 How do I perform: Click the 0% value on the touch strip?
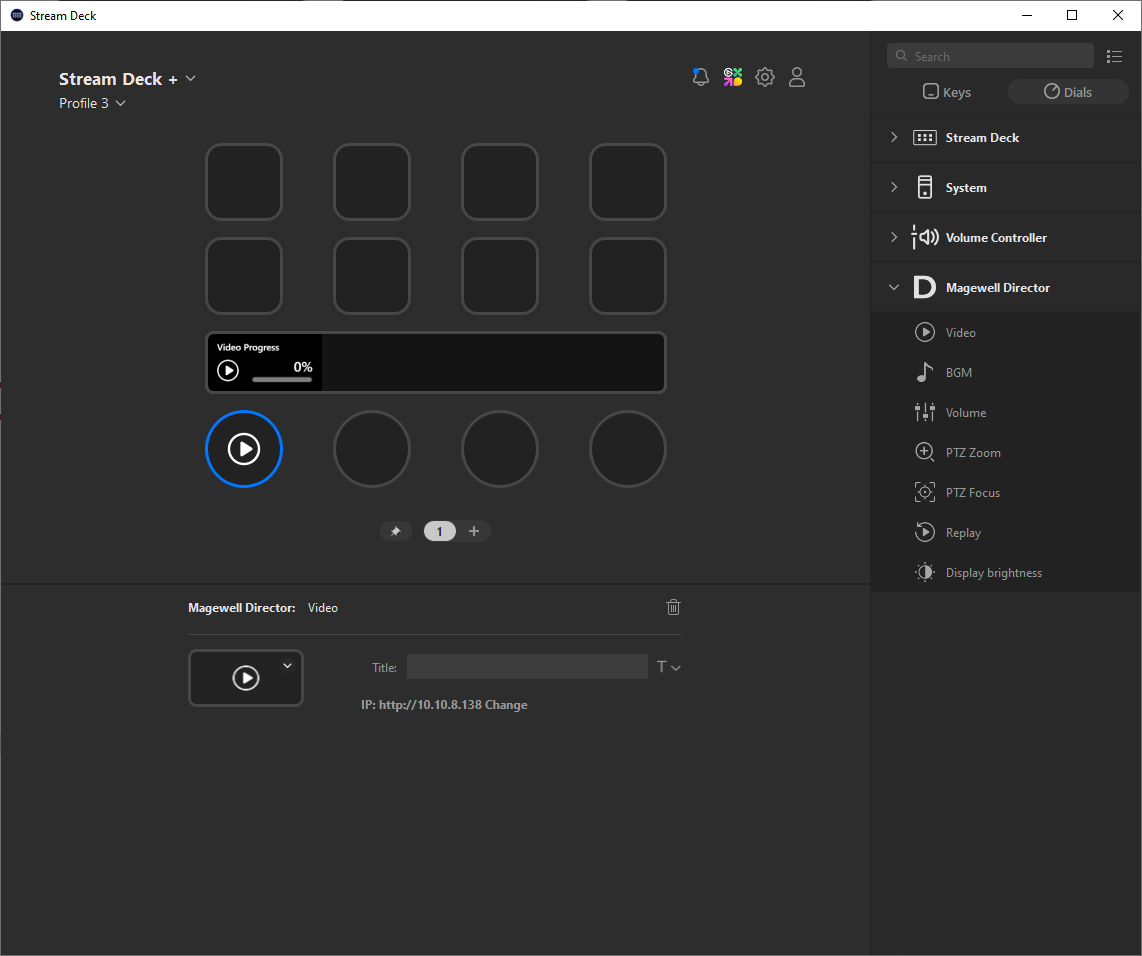pos(303,367)
